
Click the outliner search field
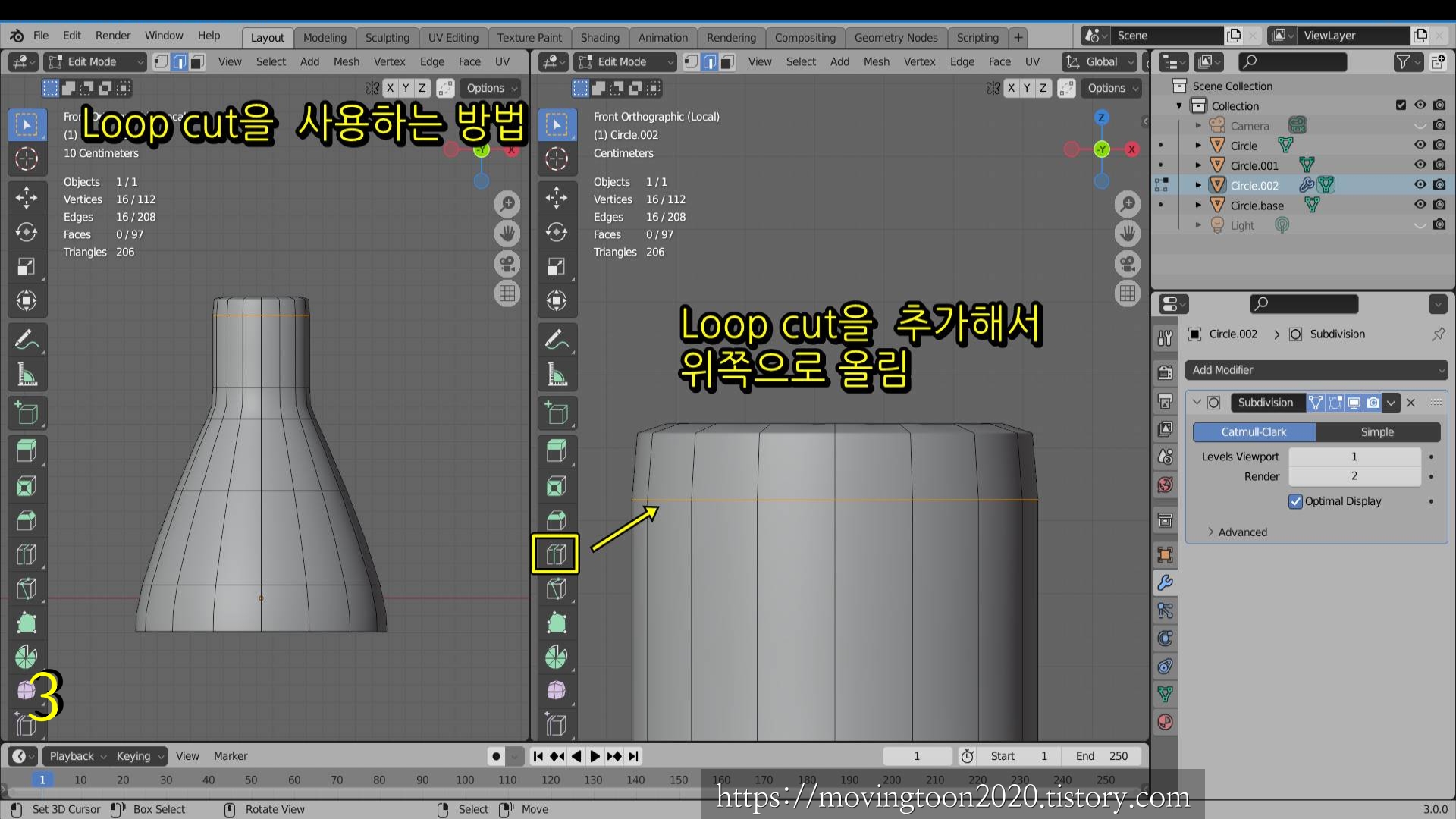tap(1292, 62)
